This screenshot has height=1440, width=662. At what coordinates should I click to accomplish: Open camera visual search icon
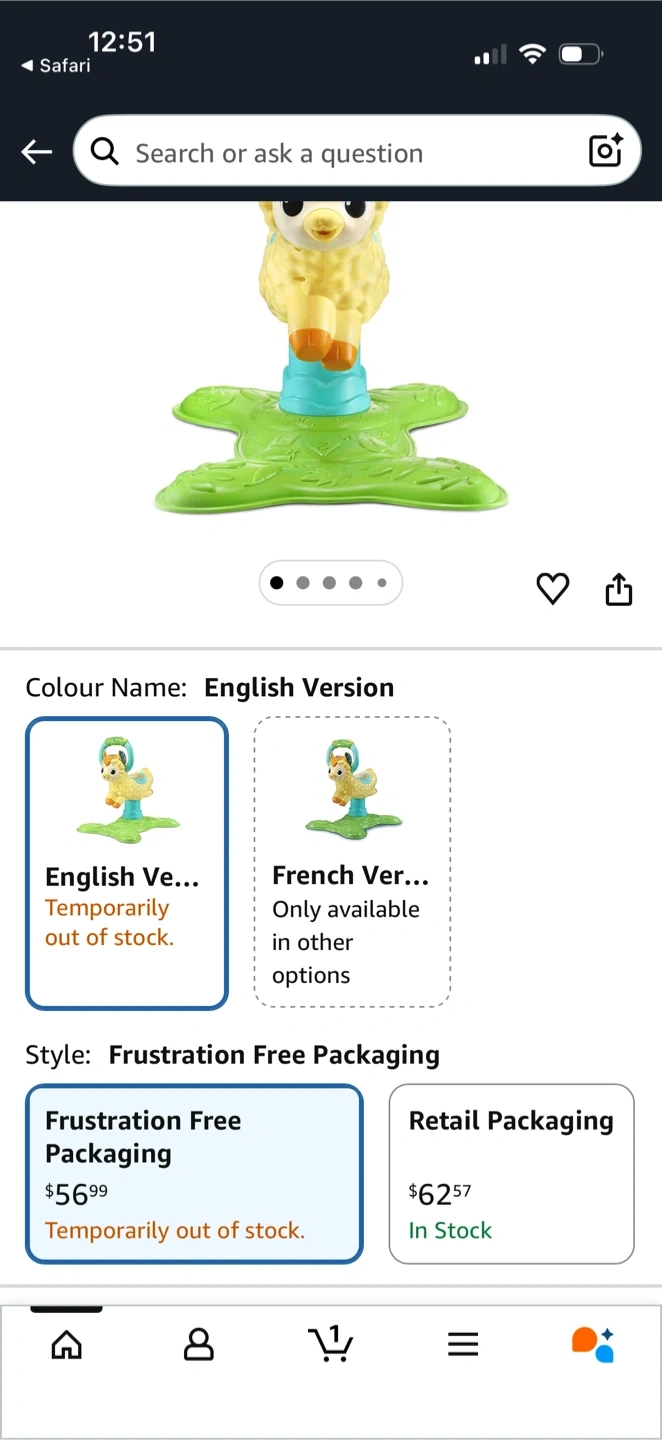(x=606, y=151)
